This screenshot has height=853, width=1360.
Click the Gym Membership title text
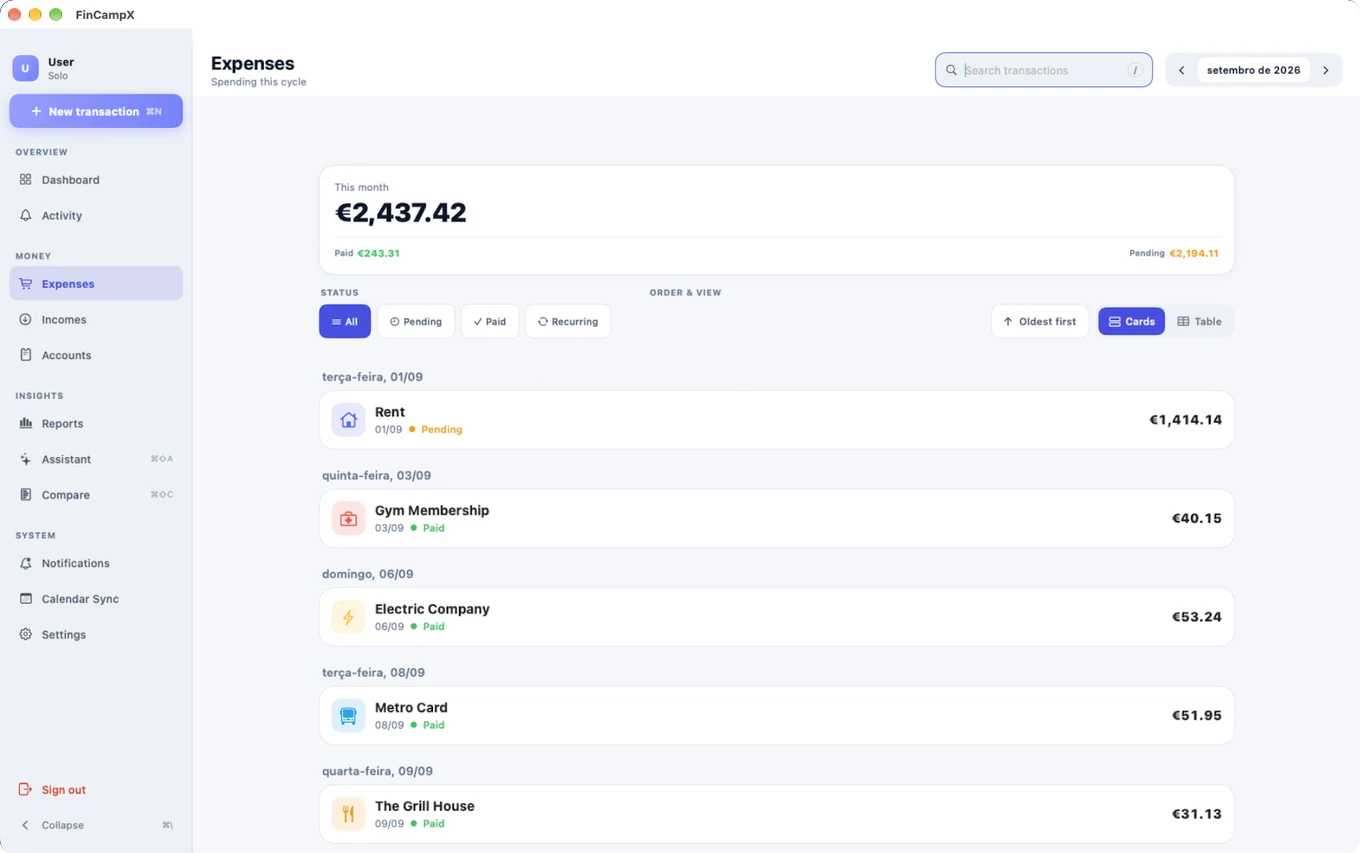click(432, 510)
